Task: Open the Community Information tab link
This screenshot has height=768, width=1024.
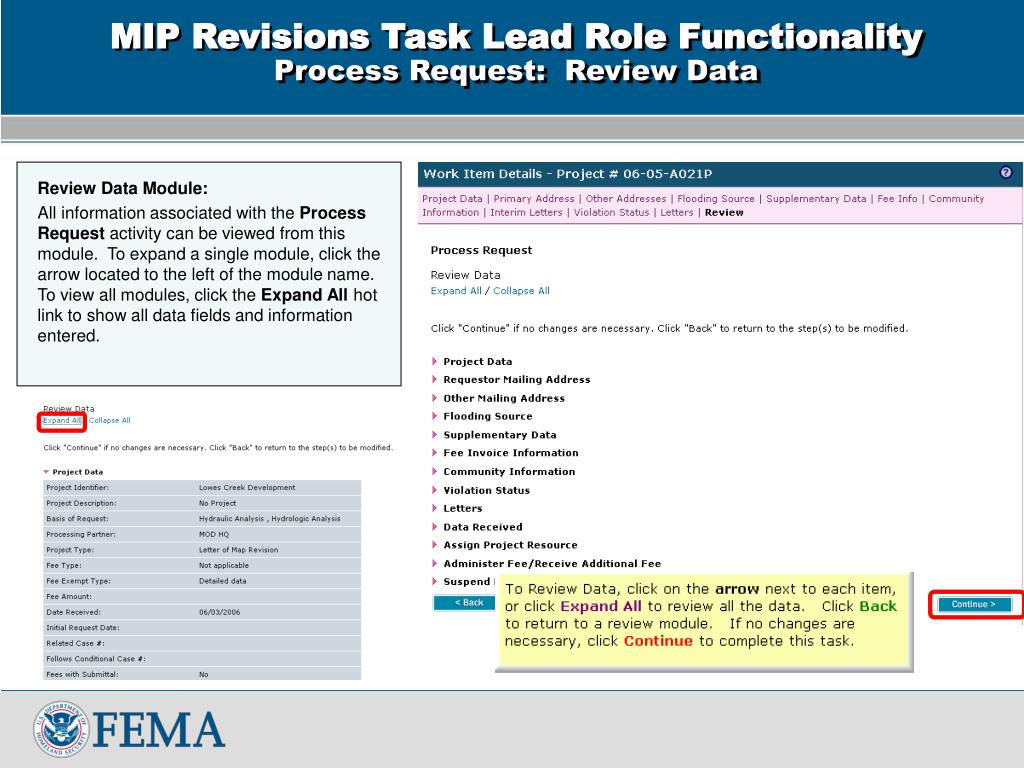Action: [x=956, y=199]
